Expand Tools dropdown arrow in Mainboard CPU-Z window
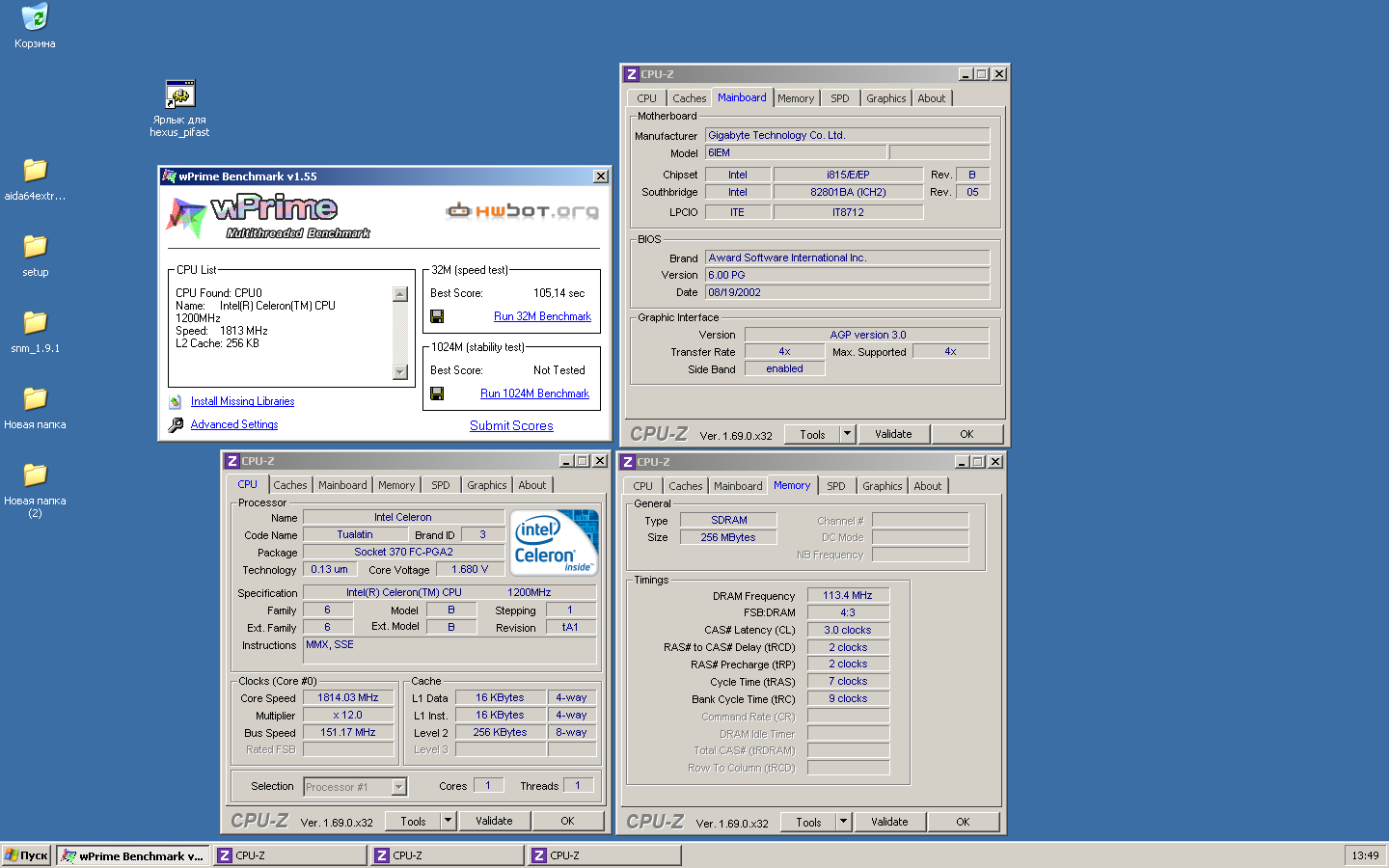Viewport: 1389px width, 868px height. click(847, 434)
